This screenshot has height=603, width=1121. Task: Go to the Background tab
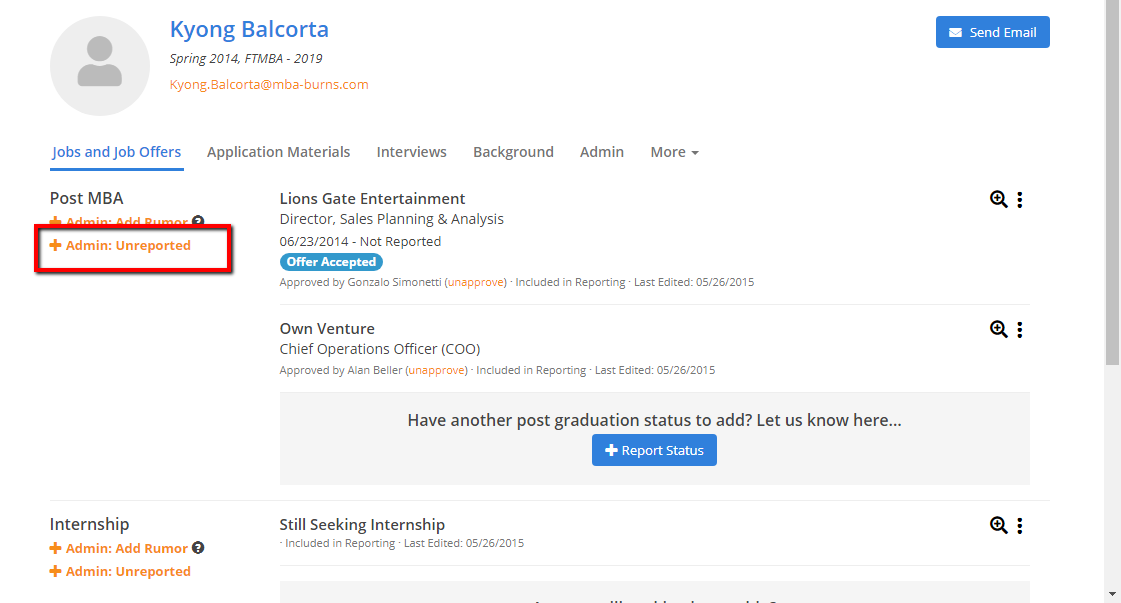tap(513, 152)
